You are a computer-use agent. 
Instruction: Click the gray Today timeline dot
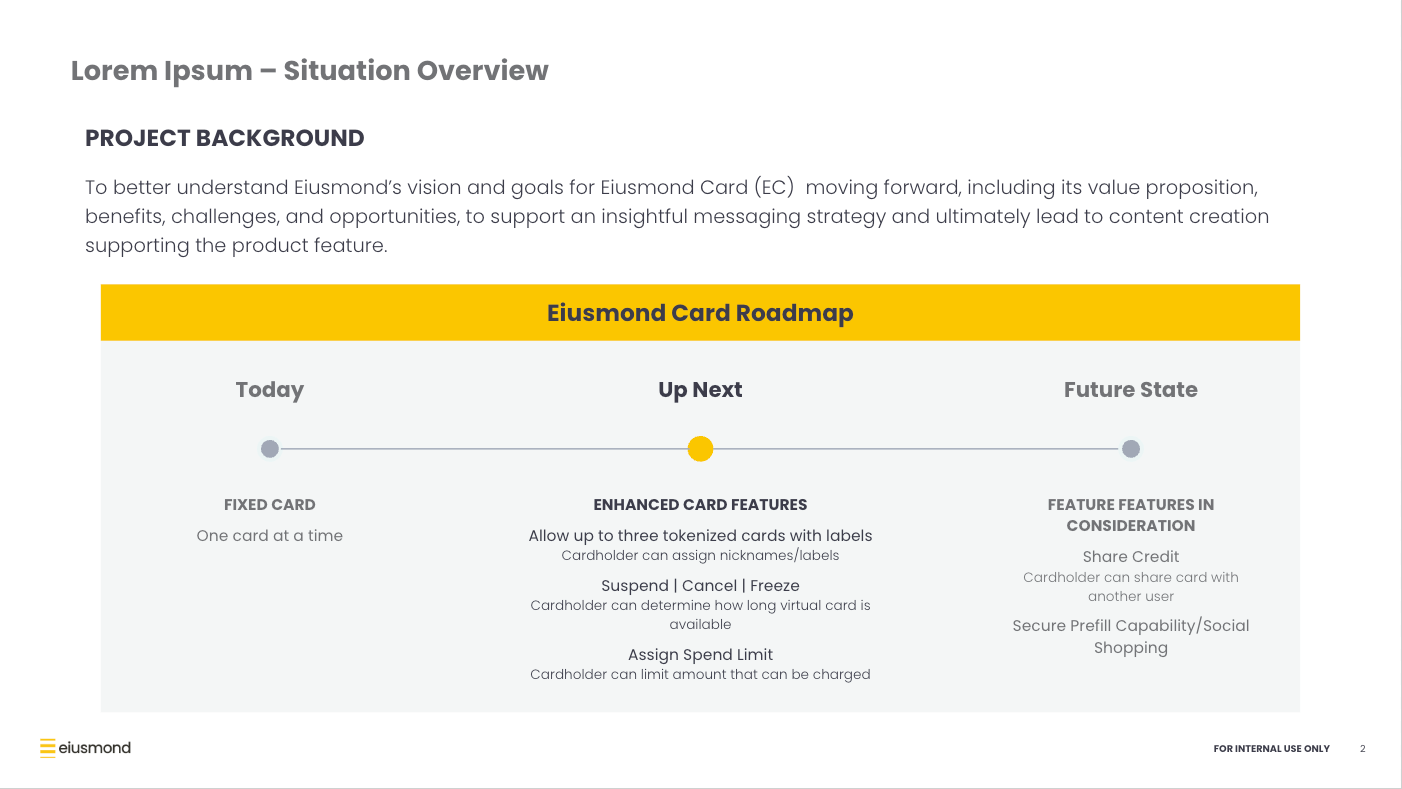point(270,449)
